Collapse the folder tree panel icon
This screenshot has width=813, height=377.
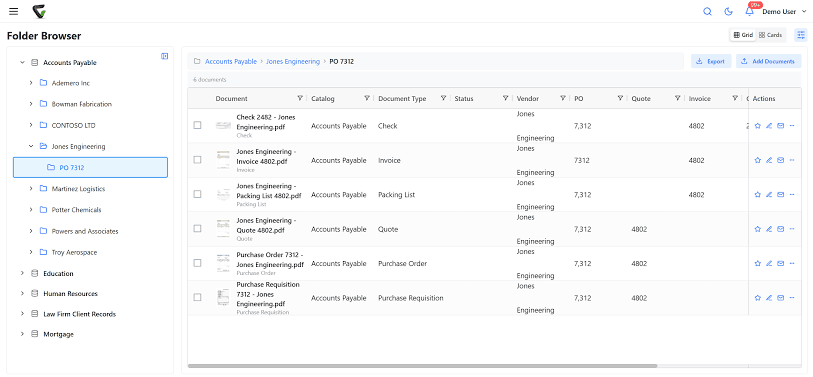[x=164, y=56]
